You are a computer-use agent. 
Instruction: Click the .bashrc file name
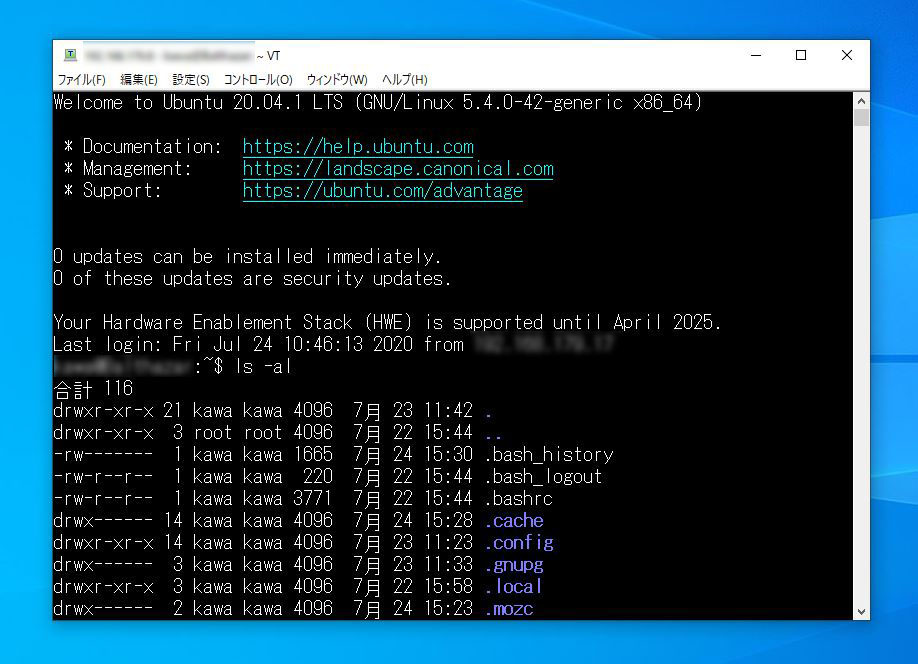coord(519,498)
